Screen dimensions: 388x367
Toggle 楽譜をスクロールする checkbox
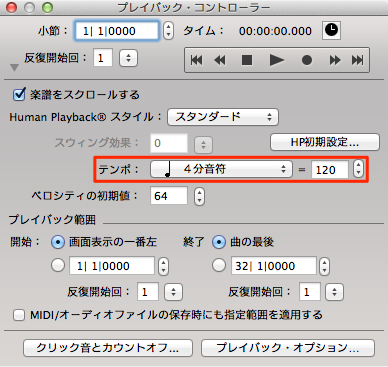click(19, 94)
